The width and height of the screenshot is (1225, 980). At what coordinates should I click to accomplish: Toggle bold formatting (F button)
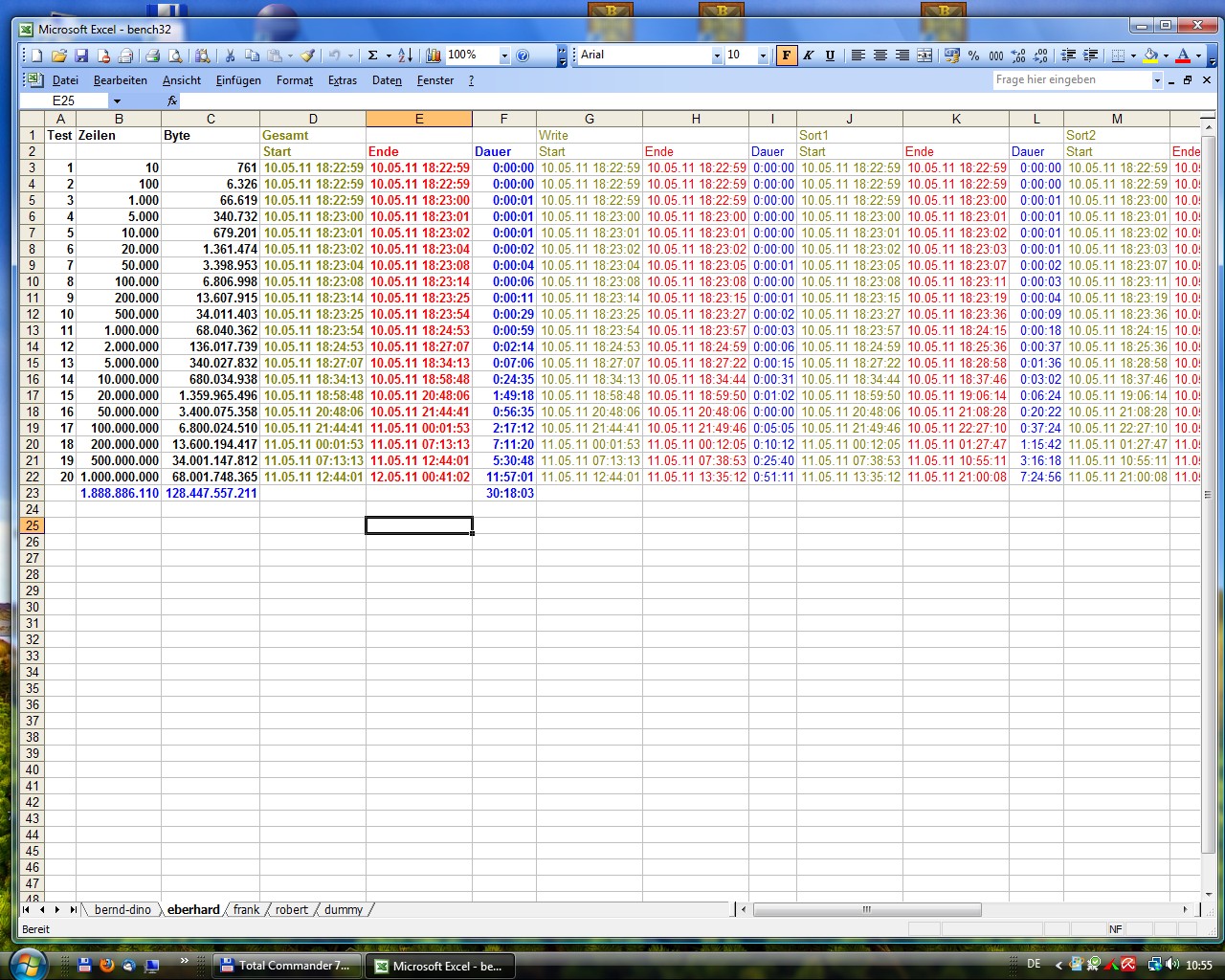point(786,56)
